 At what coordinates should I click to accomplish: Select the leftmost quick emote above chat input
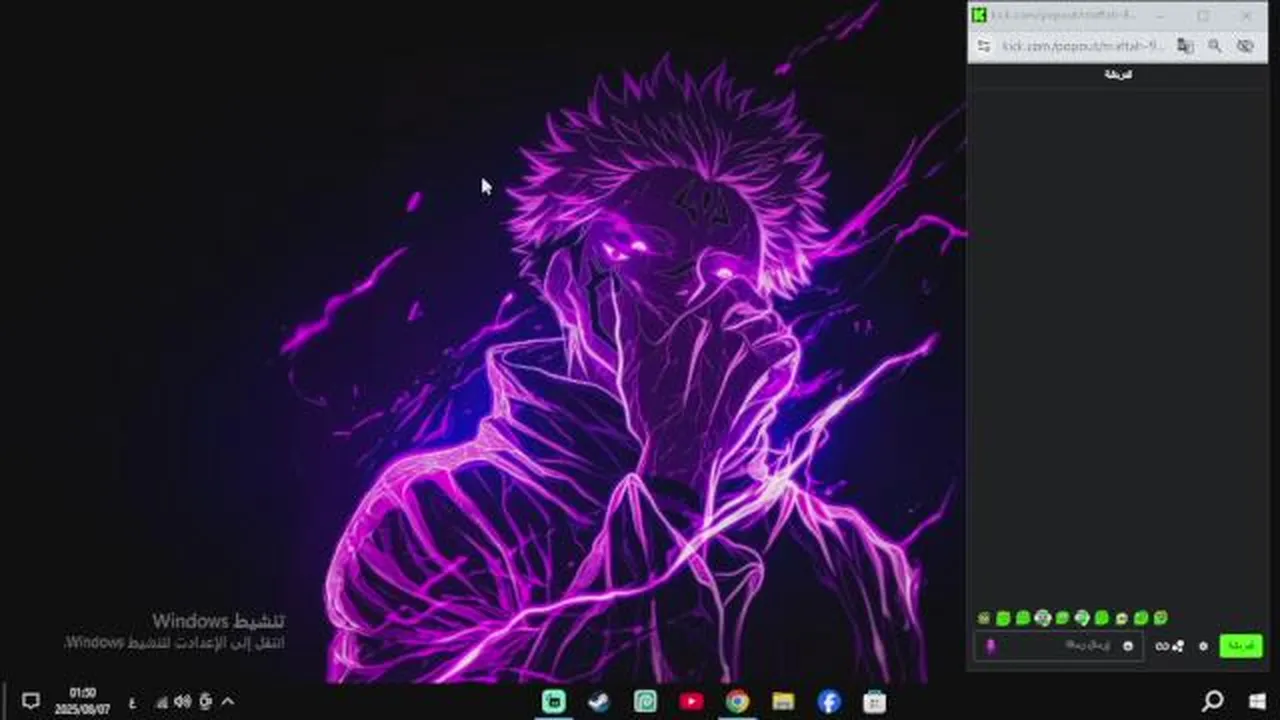point(984,618)
